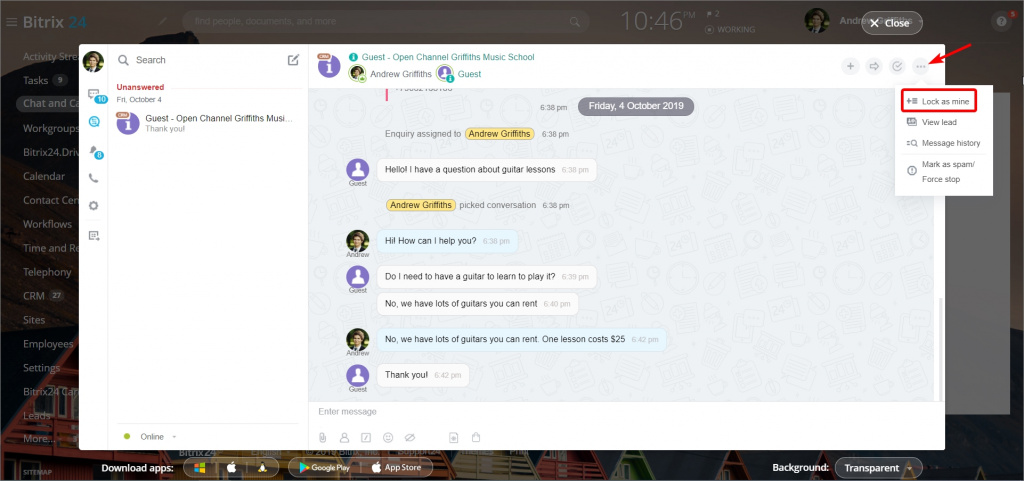Open notifications bell icon with badge 8
The width and height of the screenshot is (1024, 481).
coord(95,151)
